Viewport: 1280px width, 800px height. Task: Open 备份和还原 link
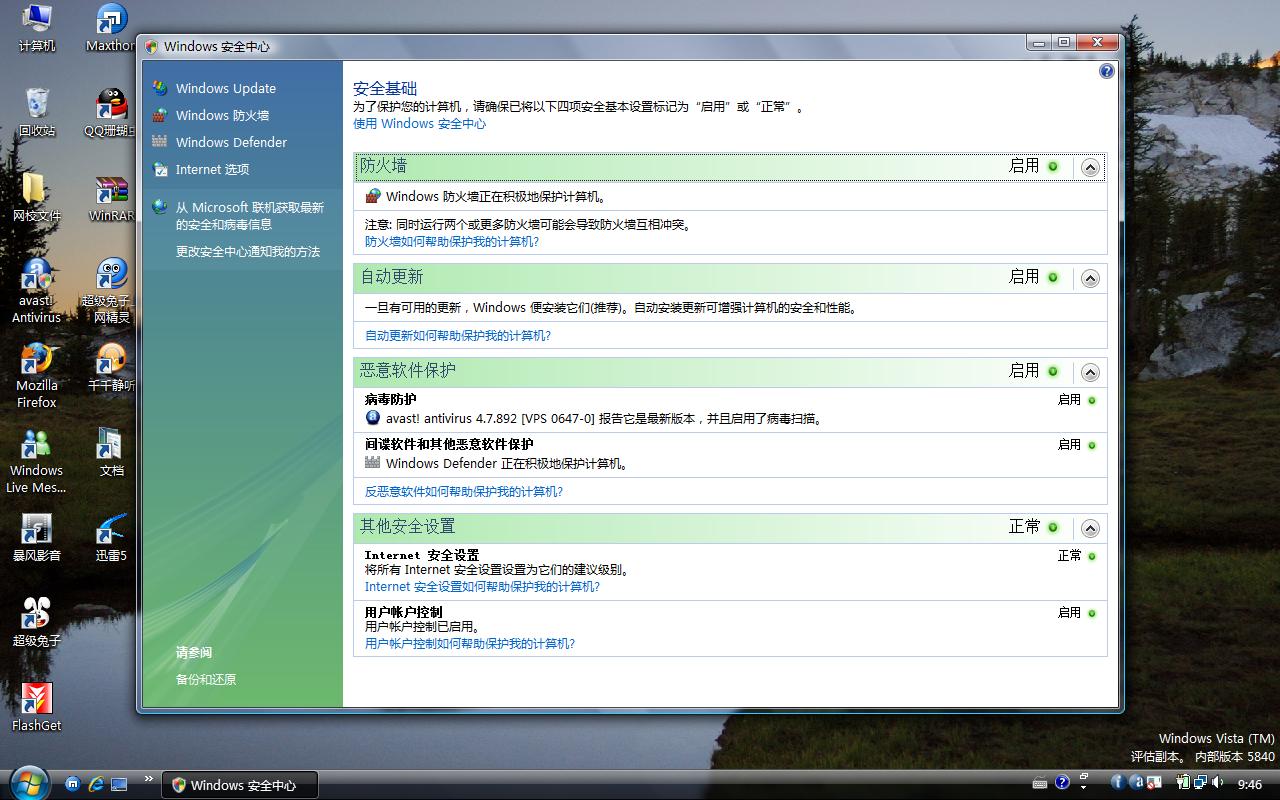pyautogui.click(x=206, y=679)
